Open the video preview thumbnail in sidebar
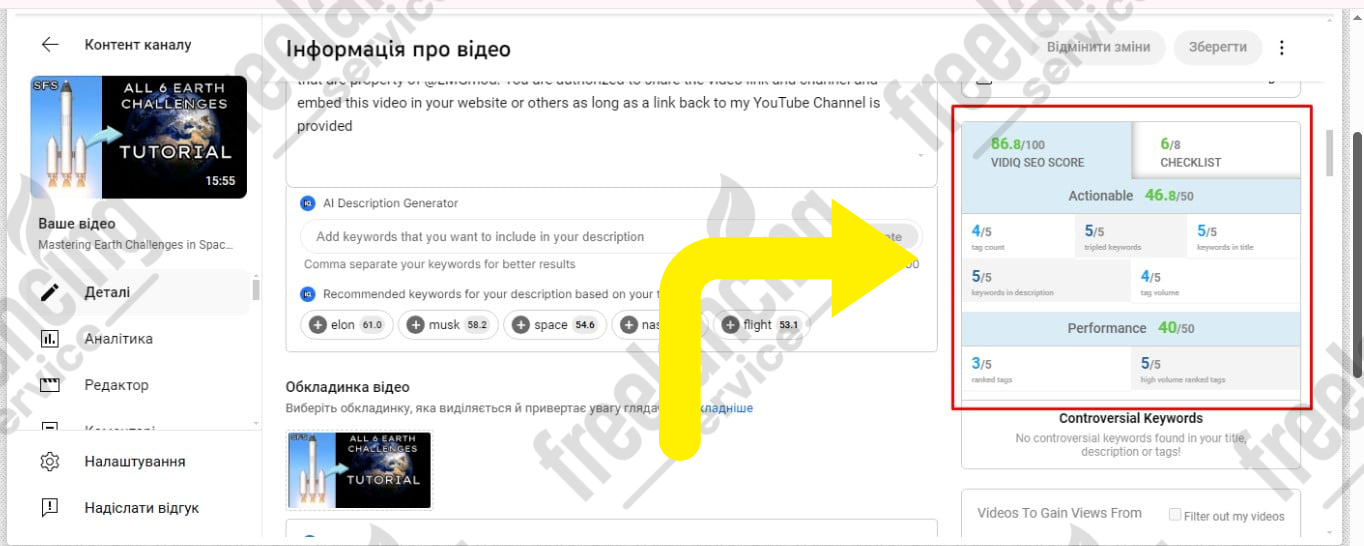 click(138, 137)
